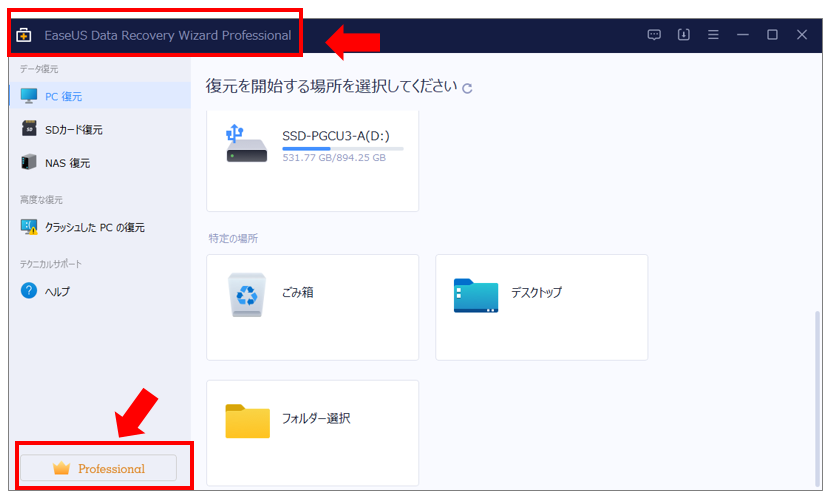The height and width of the screenshot is (503, 836).
Task: Click the SSD-PGCU3-A usage progress bar
Action: click(343, 149)
